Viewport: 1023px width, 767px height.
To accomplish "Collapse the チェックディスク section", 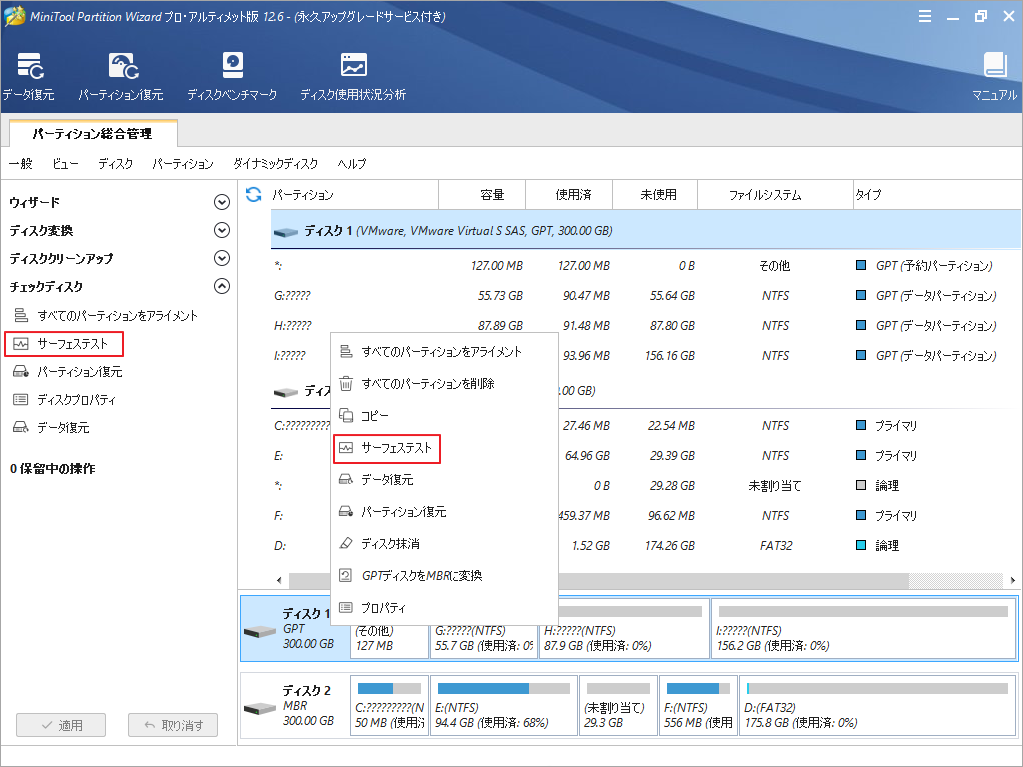I will (x=221, y=286).
